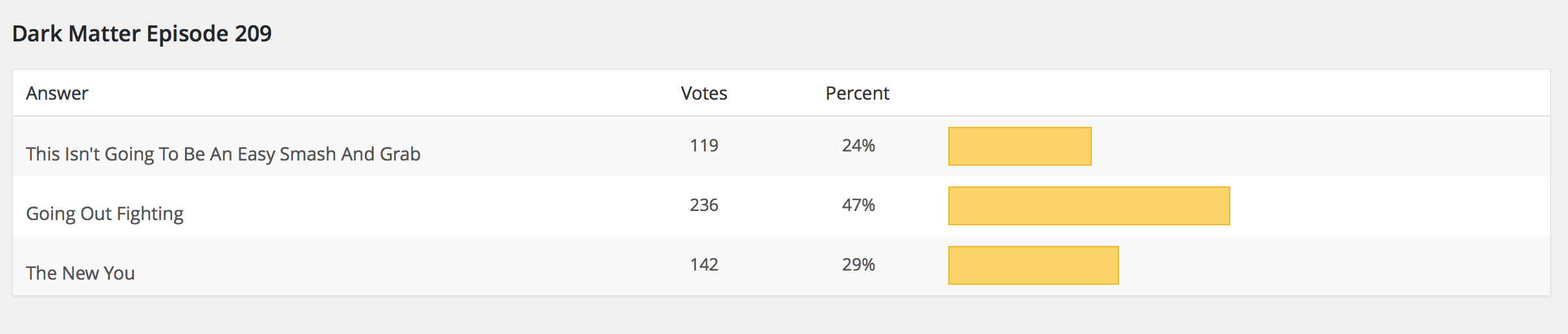
Task: Click the Dark Matter Episode 209 heading
Action: click(142, 34)
